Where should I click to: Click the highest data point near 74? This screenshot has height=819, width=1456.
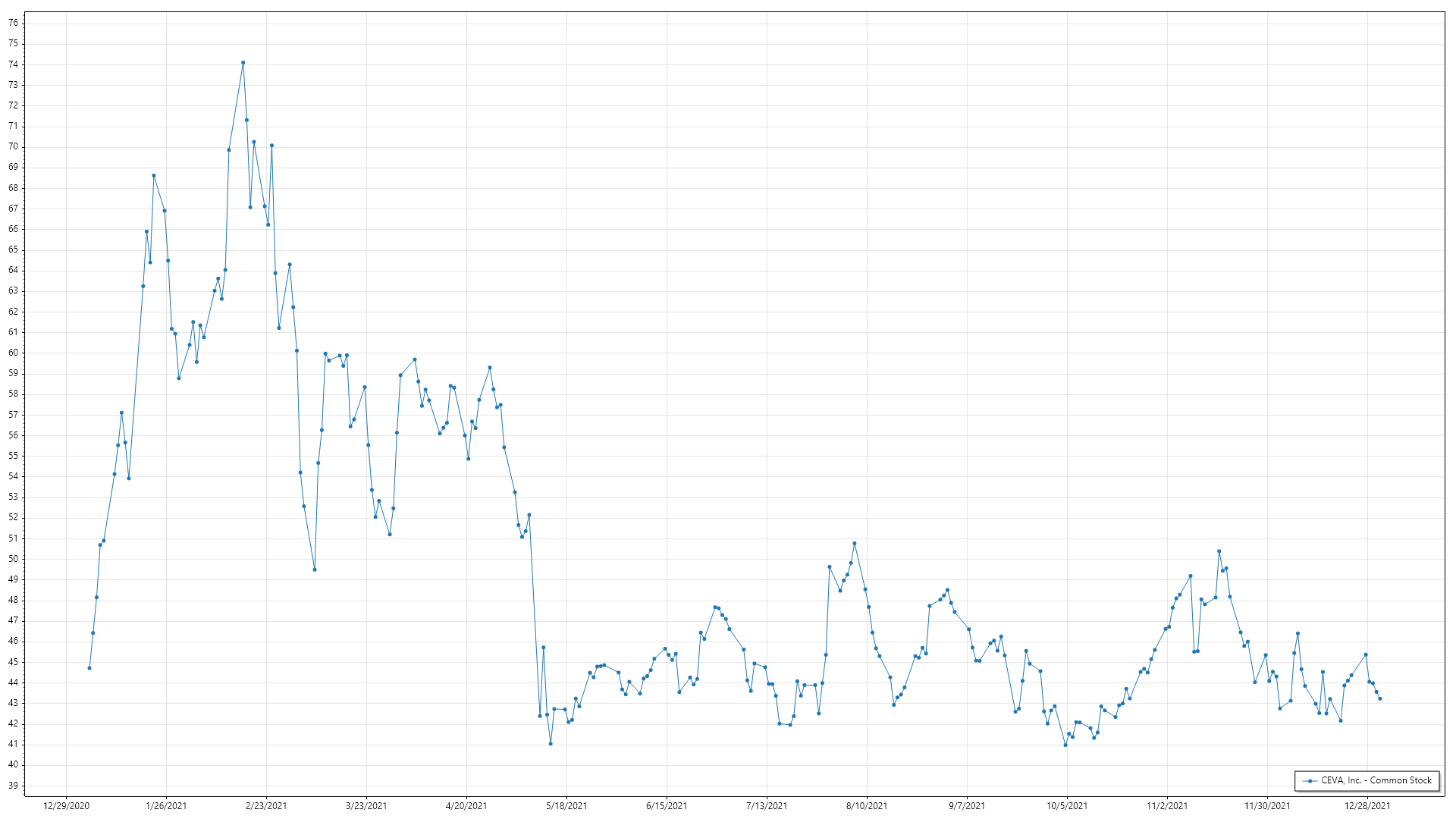[x=243, y=63]
